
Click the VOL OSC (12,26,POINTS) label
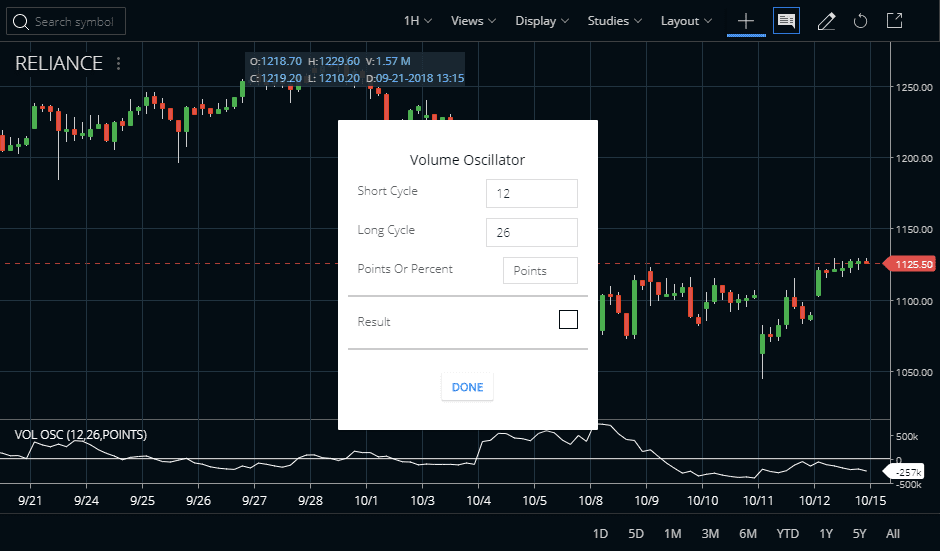80,435
